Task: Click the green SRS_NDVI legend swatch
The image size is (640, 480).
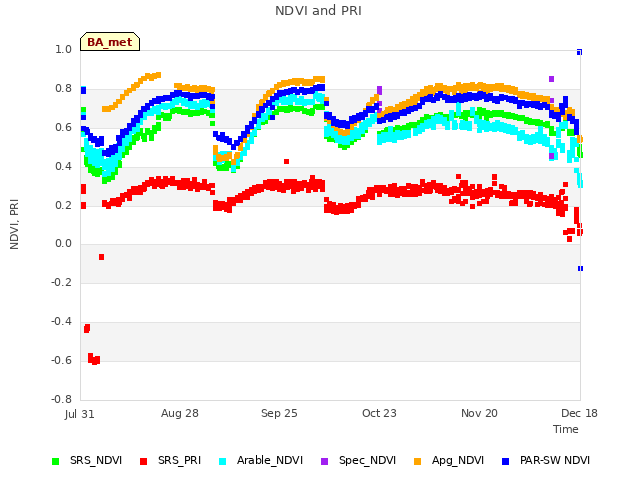Action: click(x=56, y=461)
